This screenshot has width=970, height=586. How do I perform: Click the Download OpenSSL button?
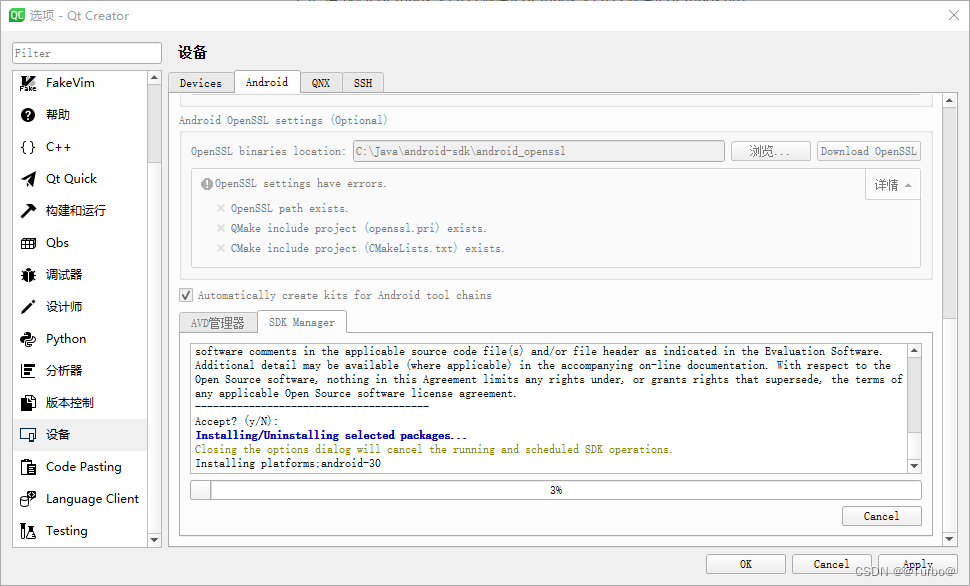tap(869, 151)
